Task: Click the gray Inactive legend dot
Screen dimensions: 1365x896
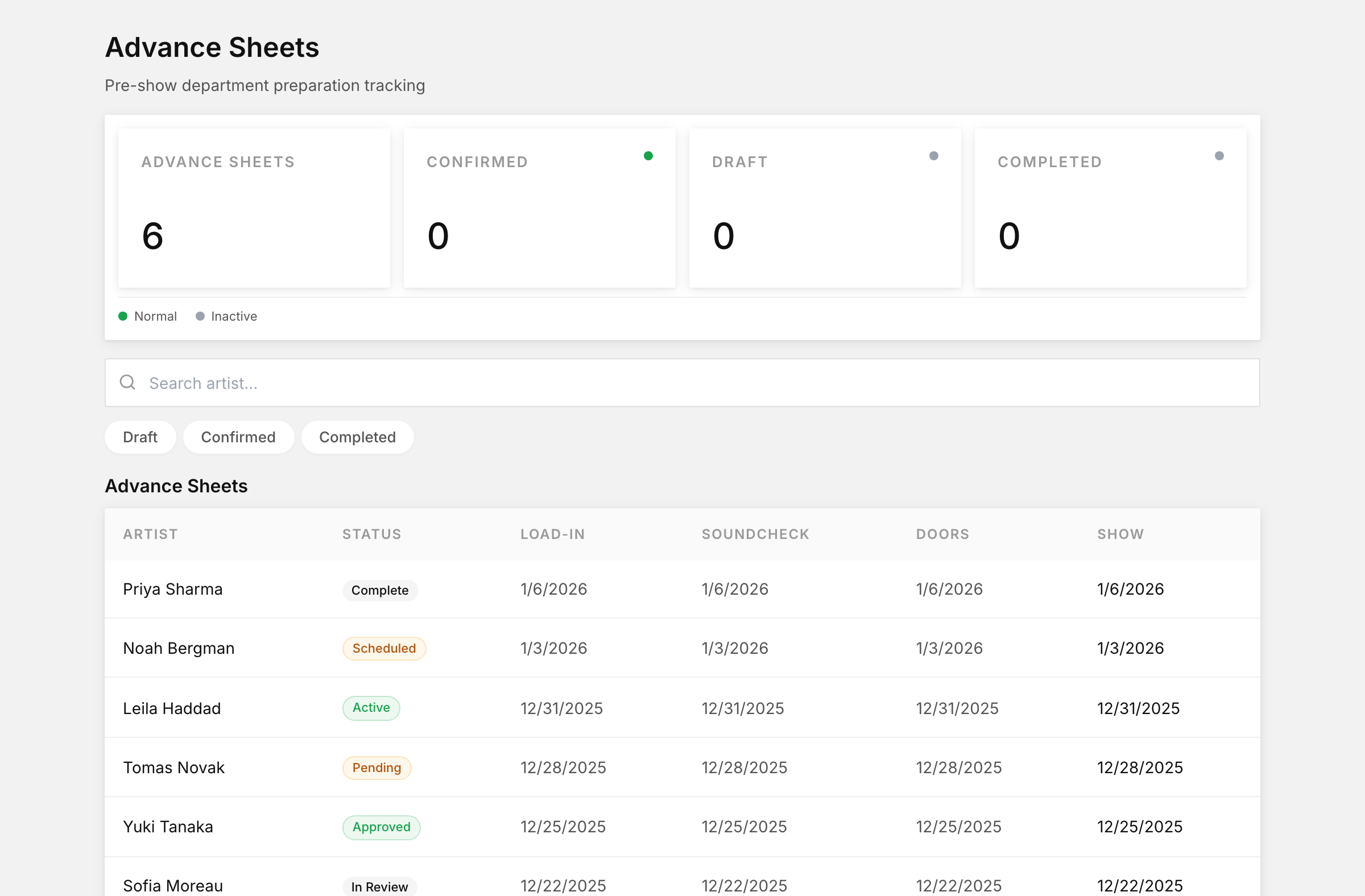Action: 200,316
